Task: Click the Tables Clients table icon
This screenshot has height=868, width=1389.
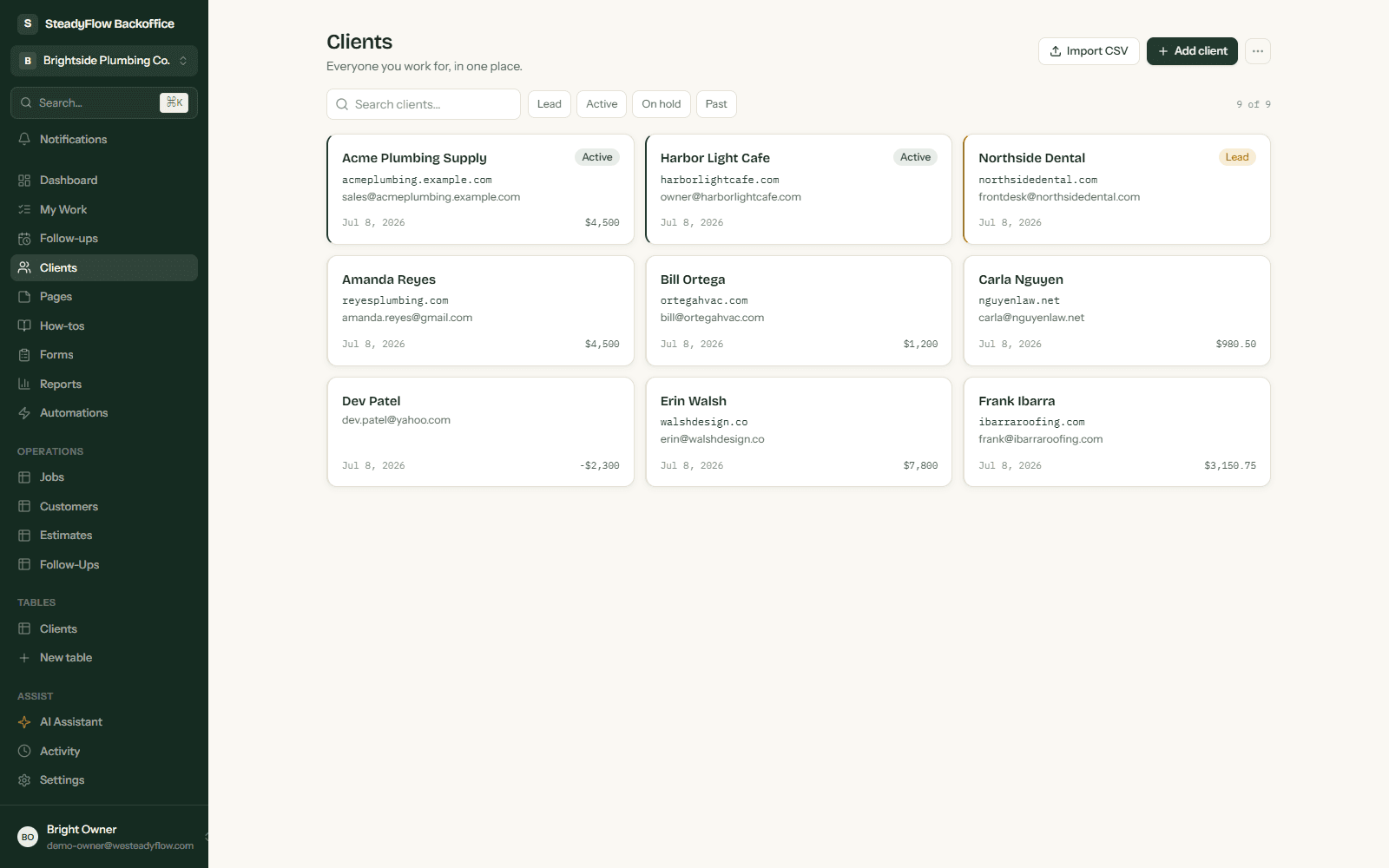Action: [24, 628]
